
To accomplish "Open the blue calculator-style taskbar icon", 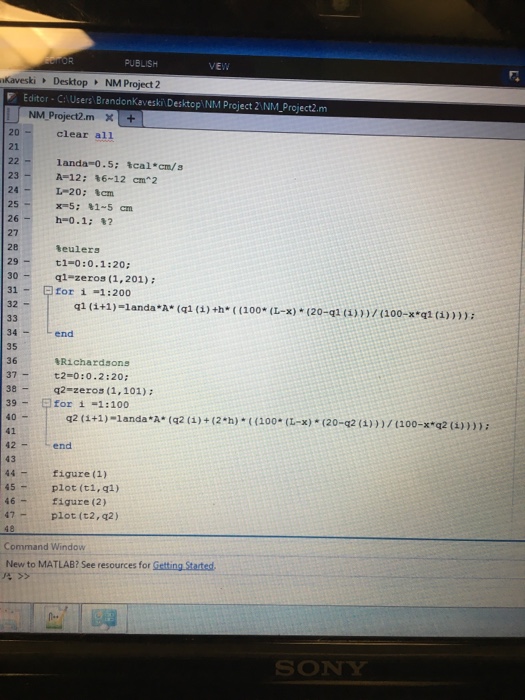I will [104, 619].
